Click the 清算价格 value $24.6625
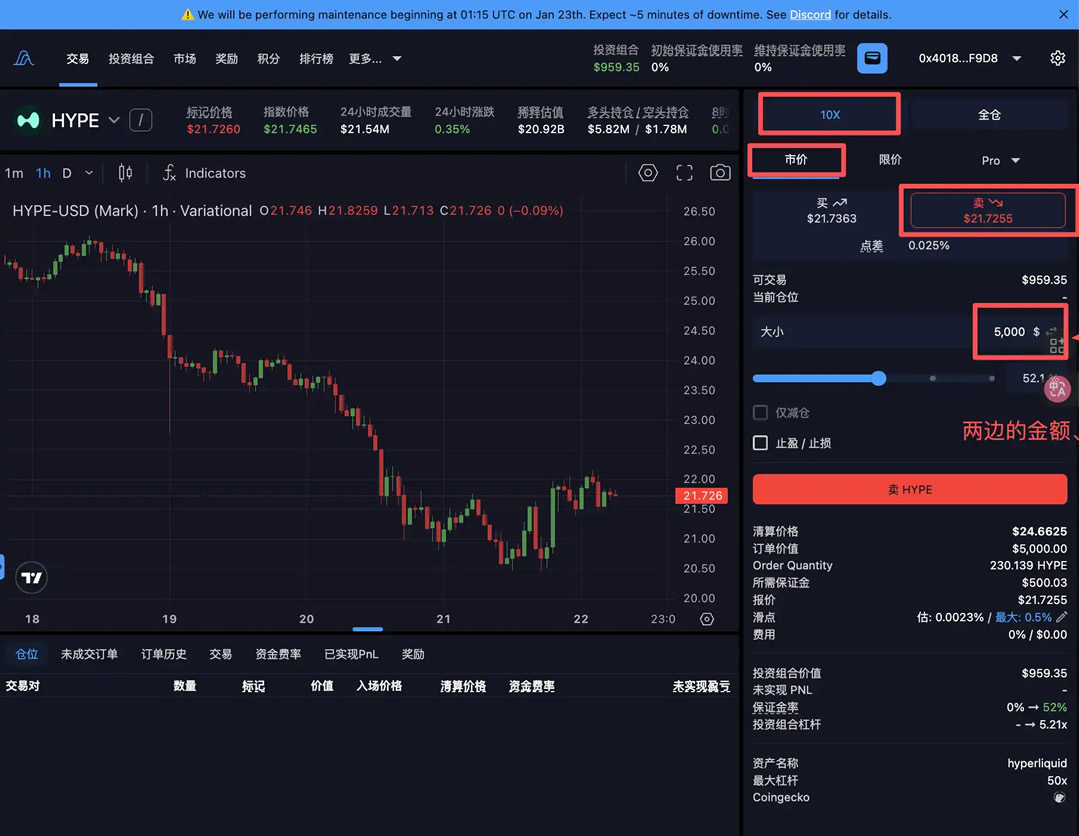The image size is (1079, 836). coord(1039,531)
